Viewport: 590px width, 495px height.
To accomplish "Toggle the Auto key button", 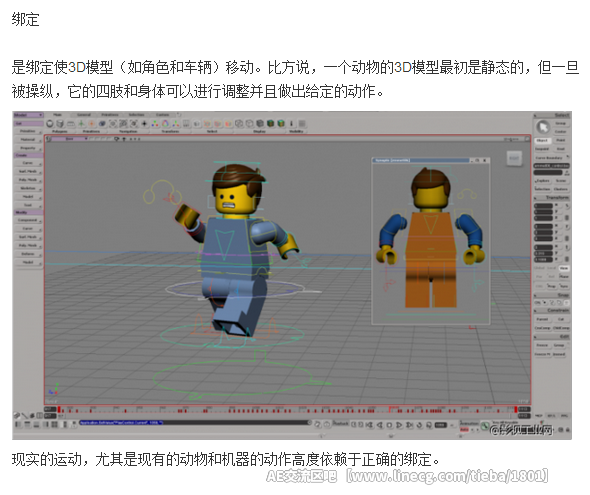I will [464, 429].
